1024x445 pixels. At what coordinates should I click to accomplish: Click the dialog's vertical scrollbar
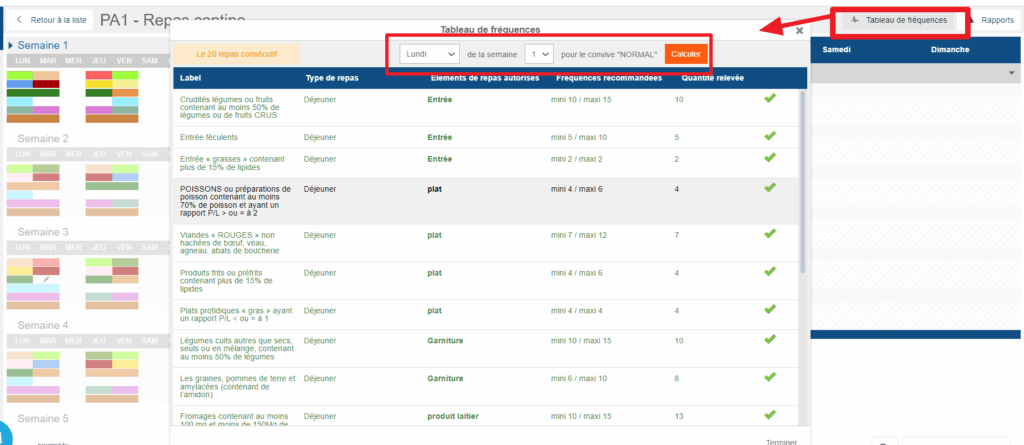[x=802, y=180]
